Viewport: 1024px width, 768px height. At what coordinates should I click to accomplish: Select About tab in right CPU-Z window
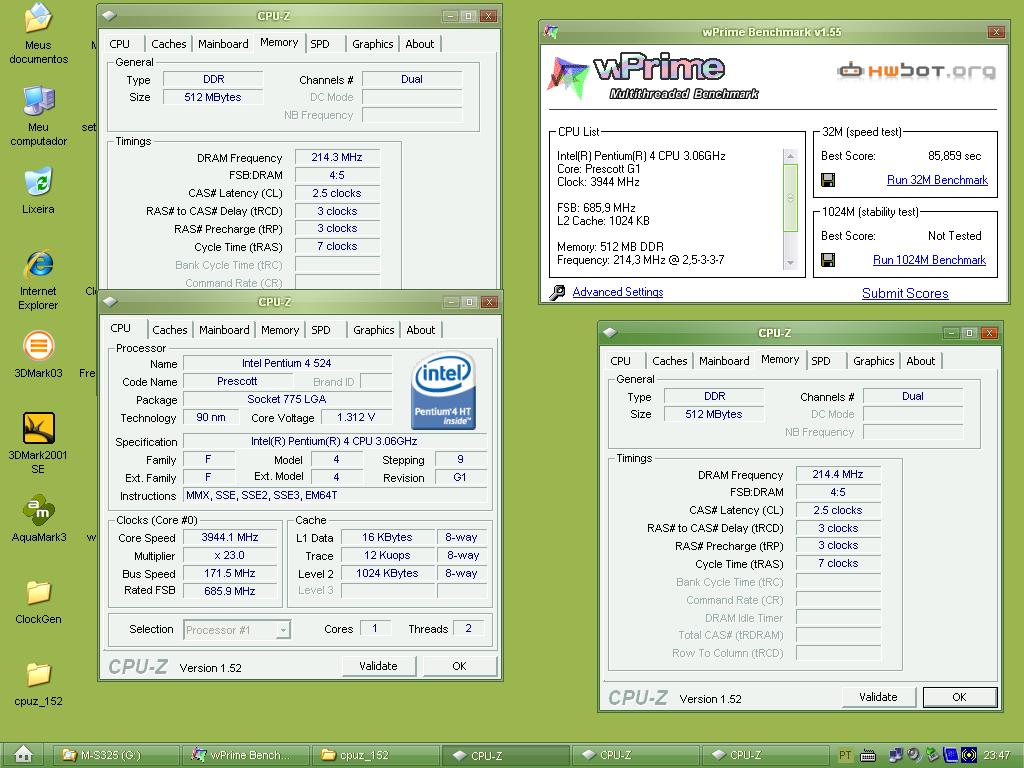(x=921, y=360)
